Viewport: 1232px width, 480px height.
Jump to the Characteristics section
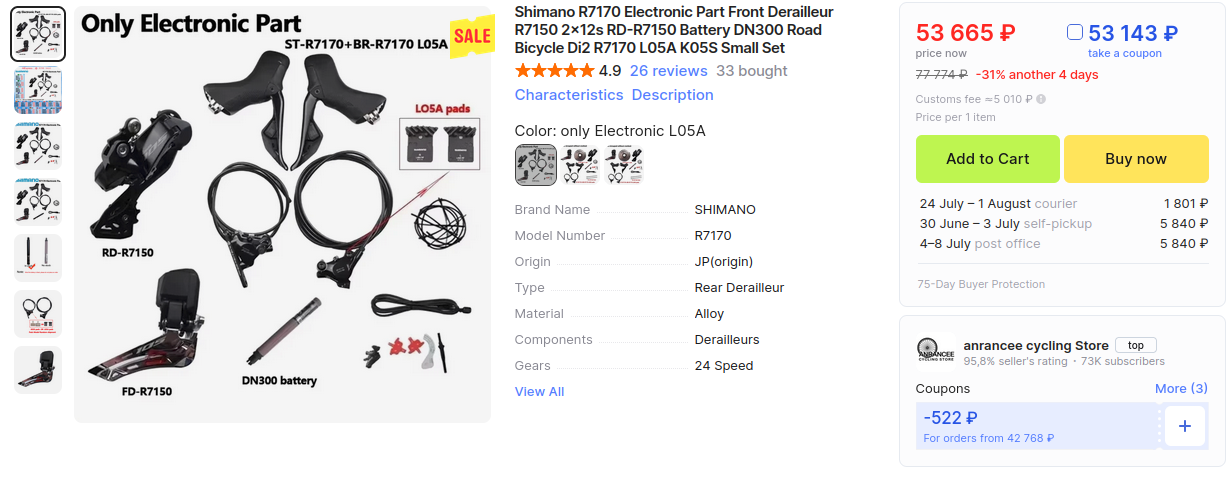(x=569, y=95)
